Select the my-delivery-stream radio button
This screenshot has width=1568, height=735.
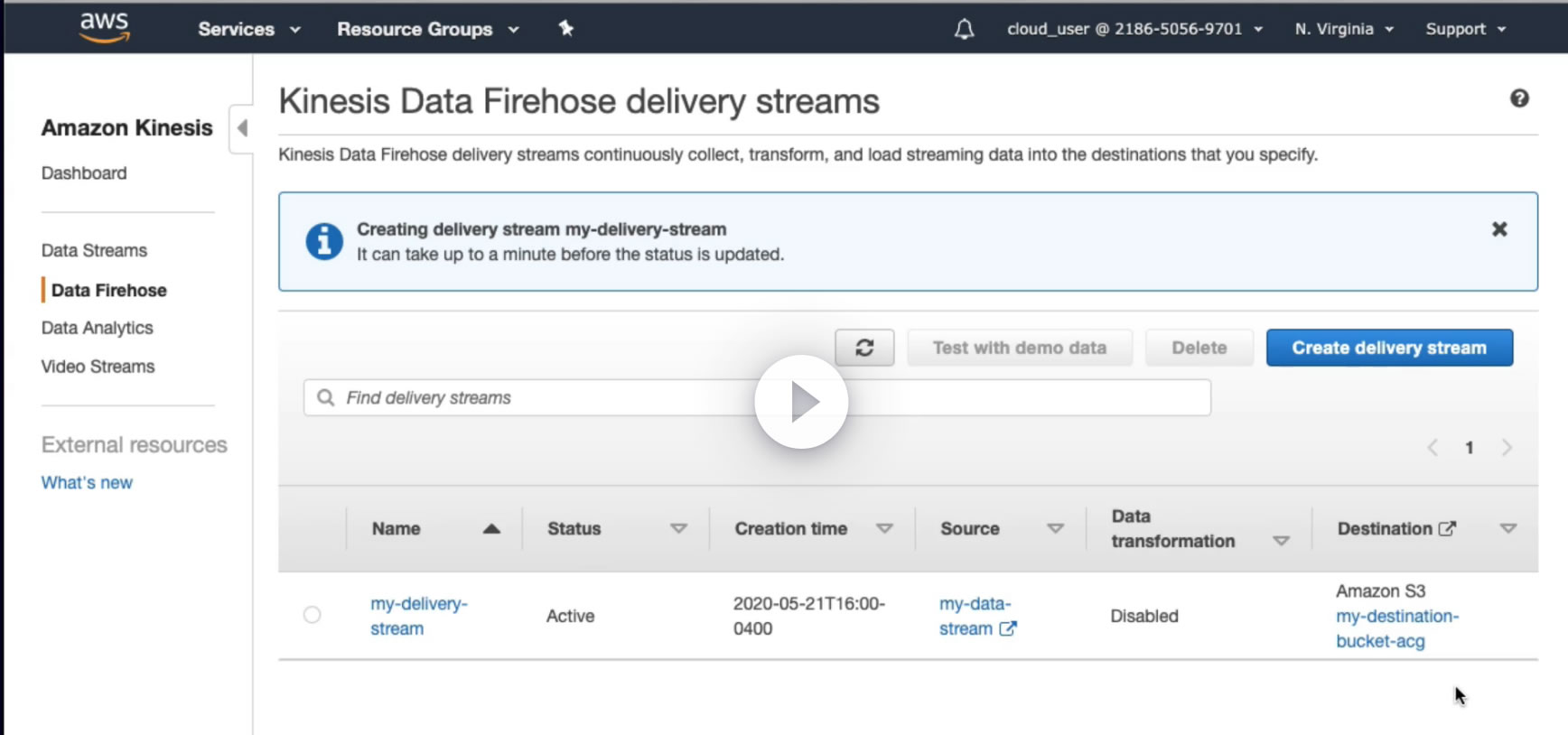[313, 615]
